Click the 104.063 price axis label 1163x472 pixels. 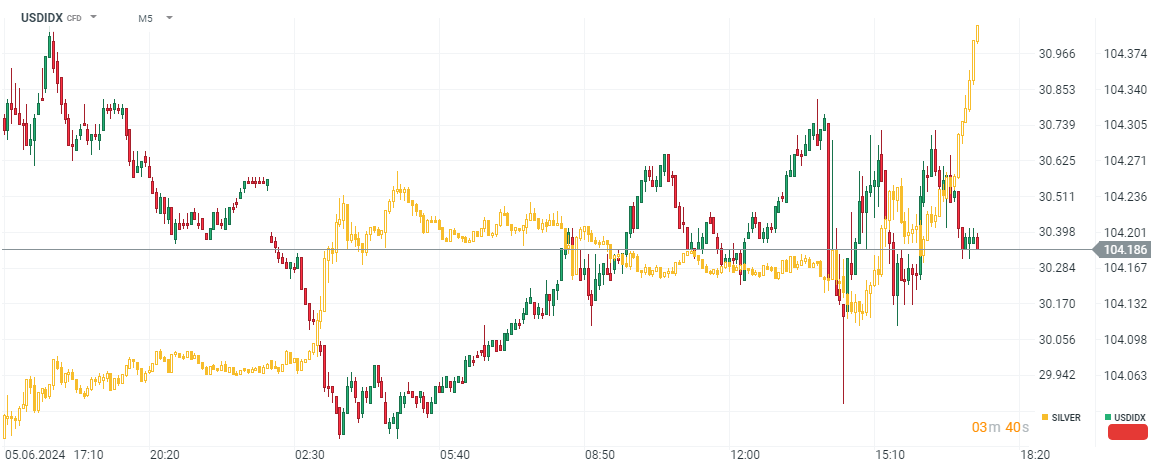pyautogui.click(x=1125, y=376)
